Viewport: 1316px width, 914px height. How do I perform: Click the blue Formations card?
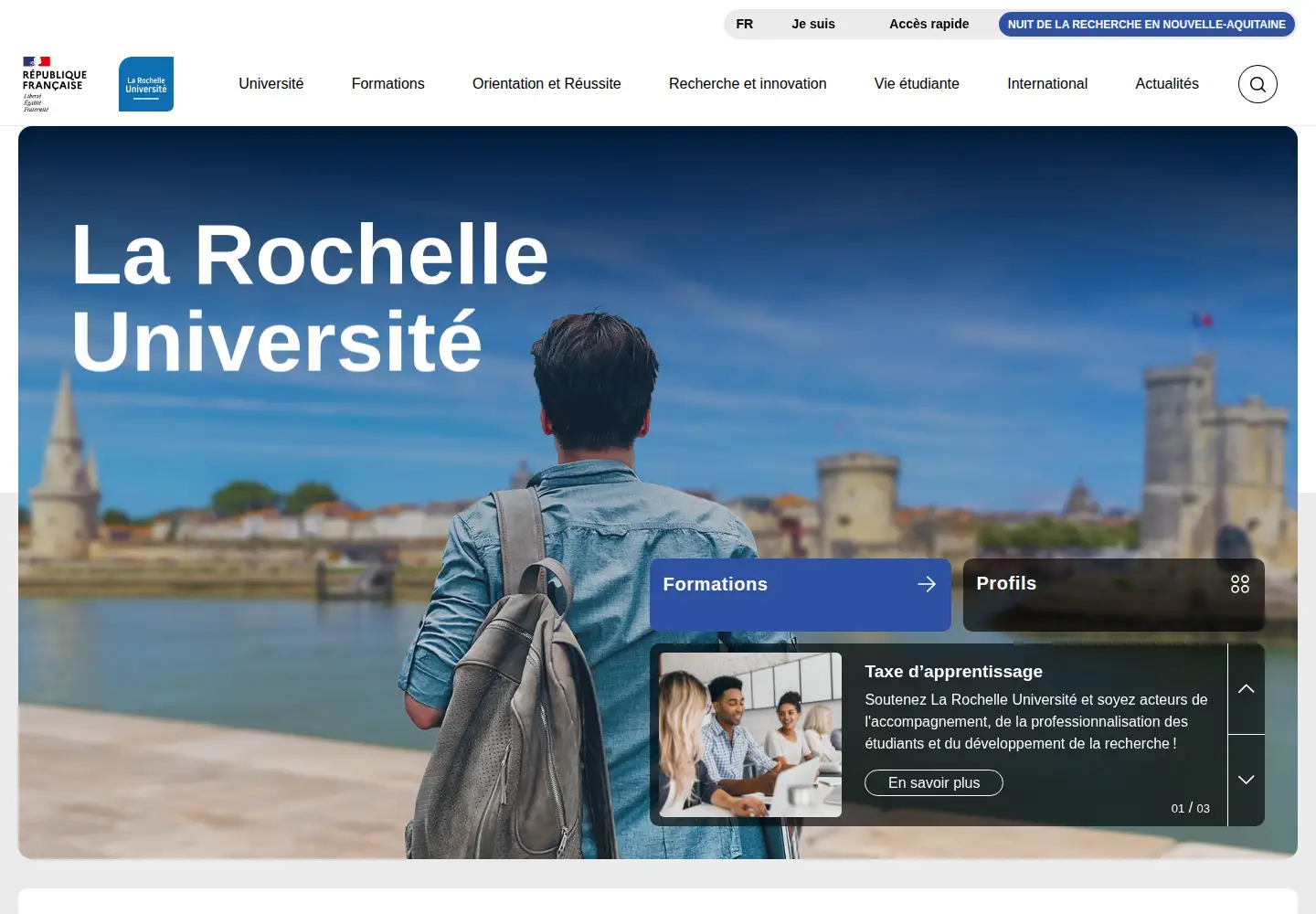click(x=801, y=595)
